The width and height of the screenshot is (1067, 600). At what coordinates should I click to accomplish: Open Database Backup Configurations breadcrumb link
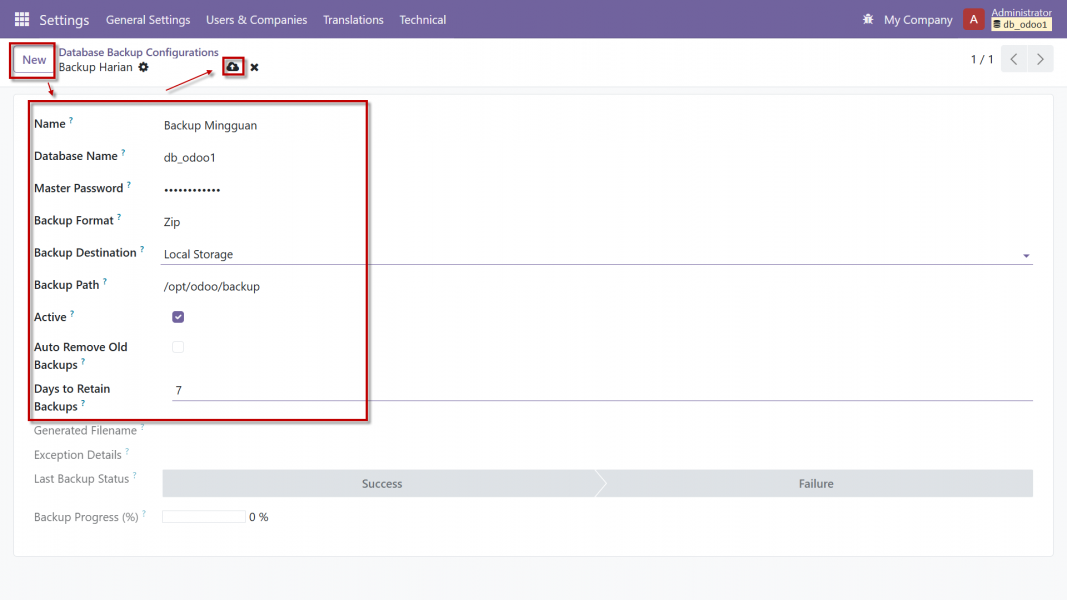click(x=138, y=52)
